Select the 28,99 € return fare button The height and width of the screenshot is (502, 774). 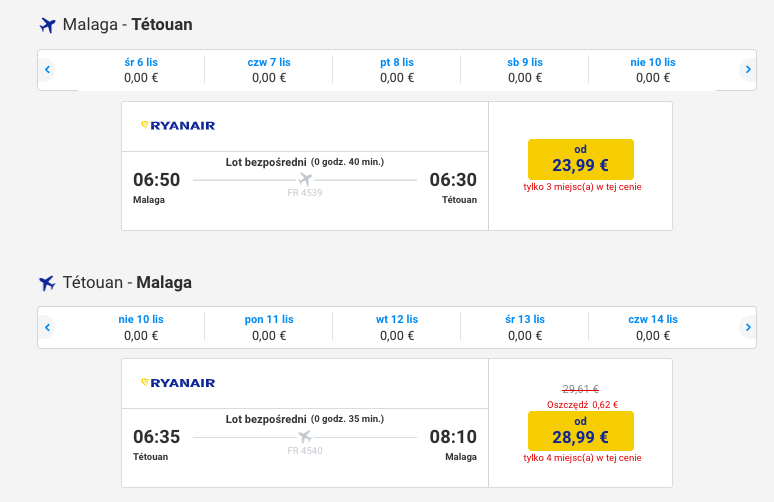click(580, 431)
